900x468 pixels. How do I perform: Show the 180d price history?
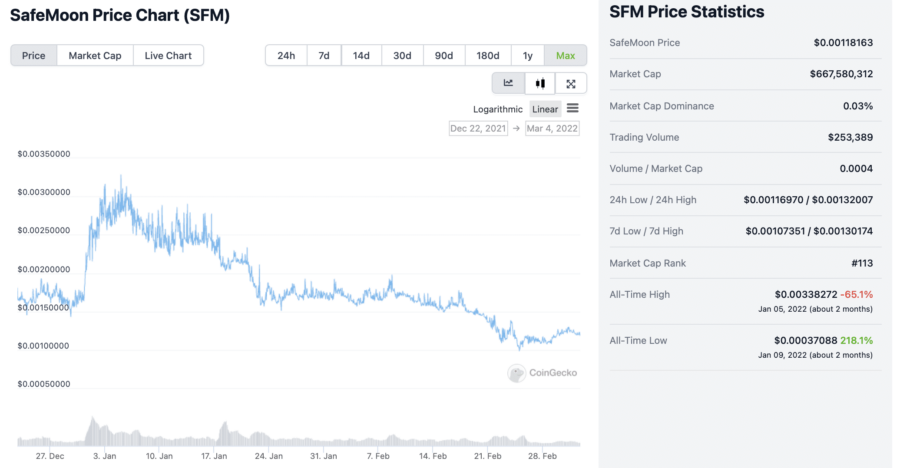tap(488, 55)
